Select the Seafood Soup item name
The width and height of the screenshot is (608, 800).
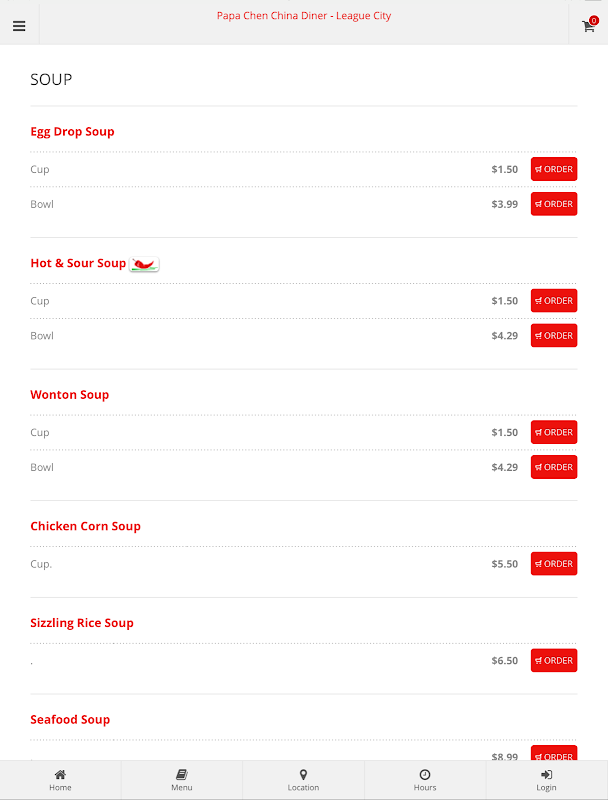pos(70,720)
